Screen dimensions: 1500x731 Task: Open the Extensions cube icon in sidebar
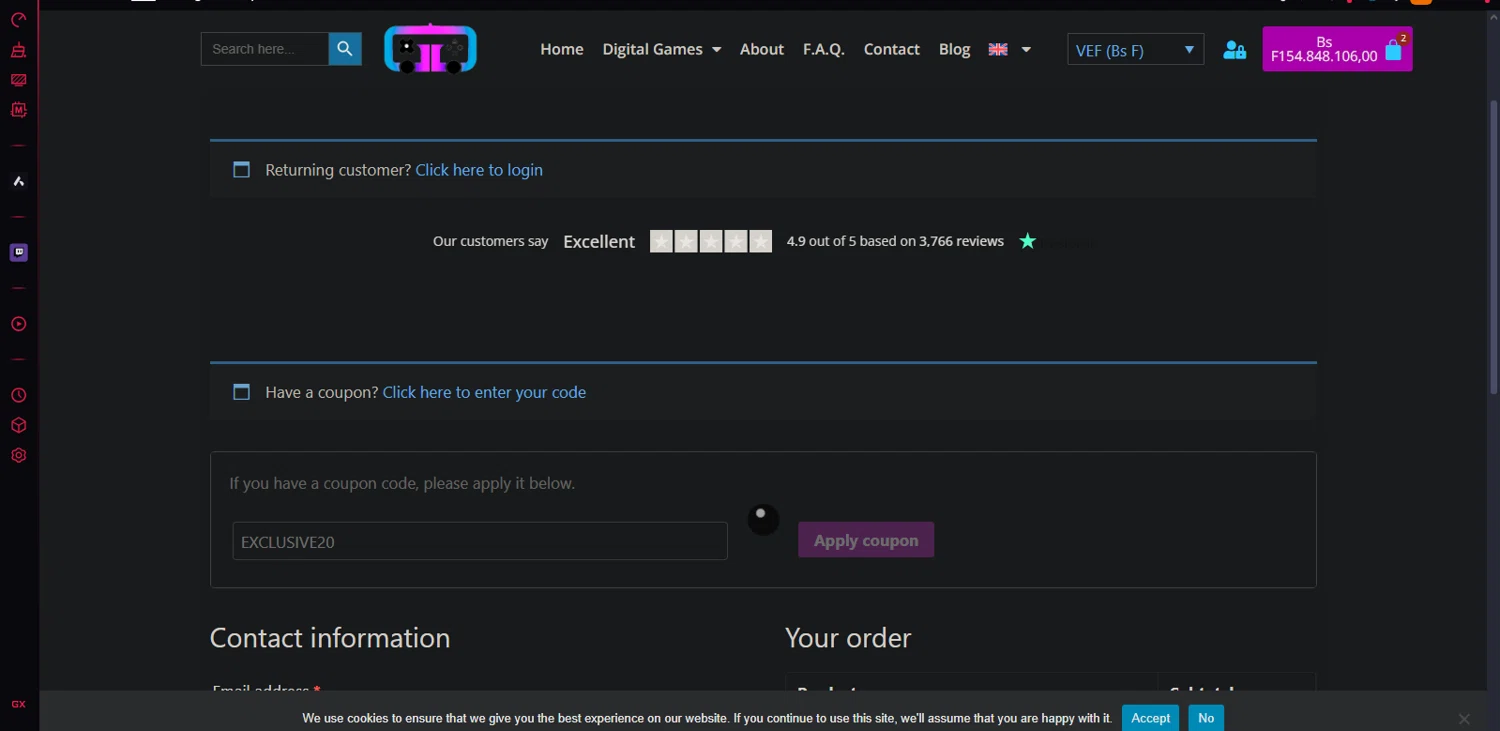tap(18, 425)
